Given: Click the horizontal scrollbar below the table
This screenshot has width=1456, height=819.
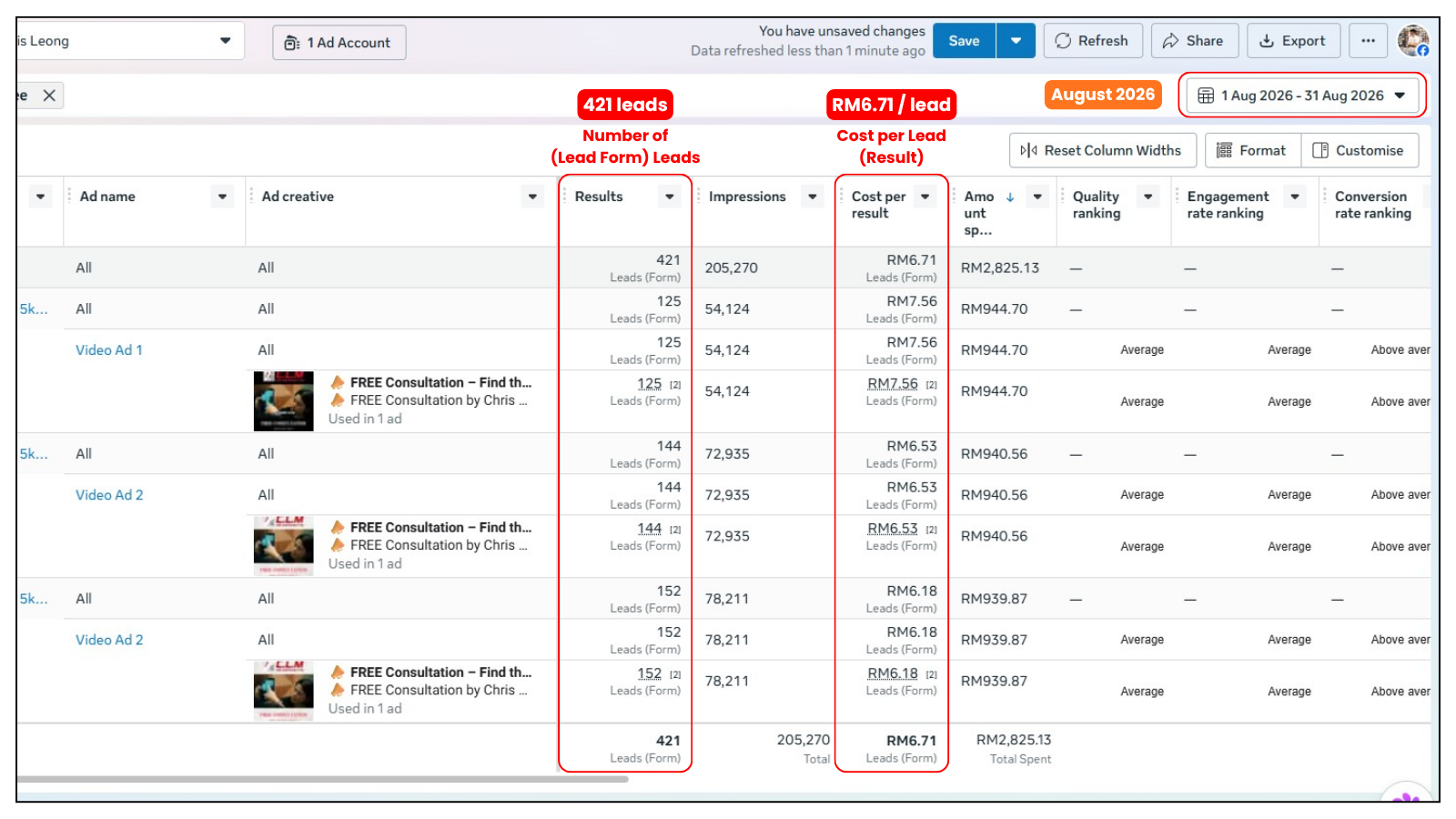Looking at the screenshot, I should tap(322, 779).
